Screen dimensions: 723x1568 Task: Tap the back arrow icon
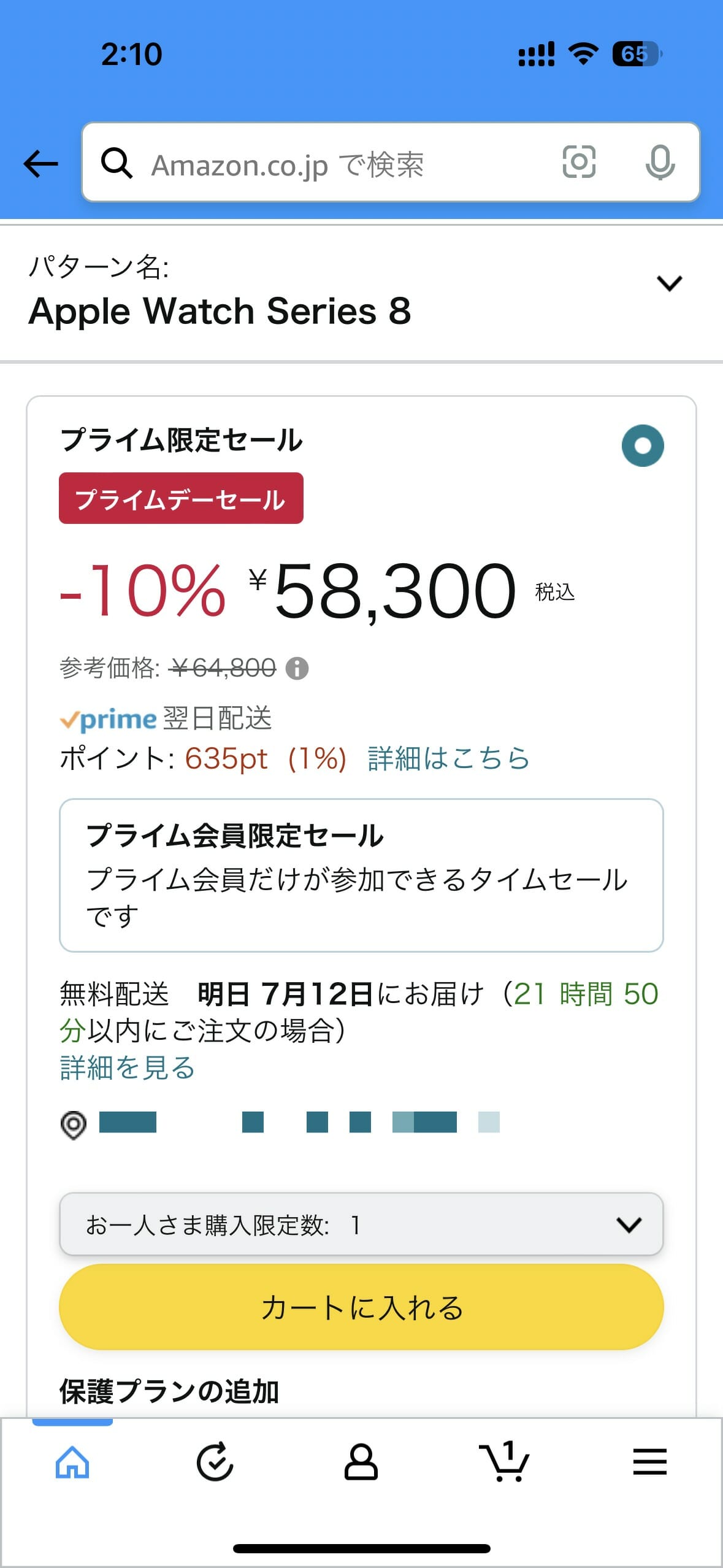[41, 164]
